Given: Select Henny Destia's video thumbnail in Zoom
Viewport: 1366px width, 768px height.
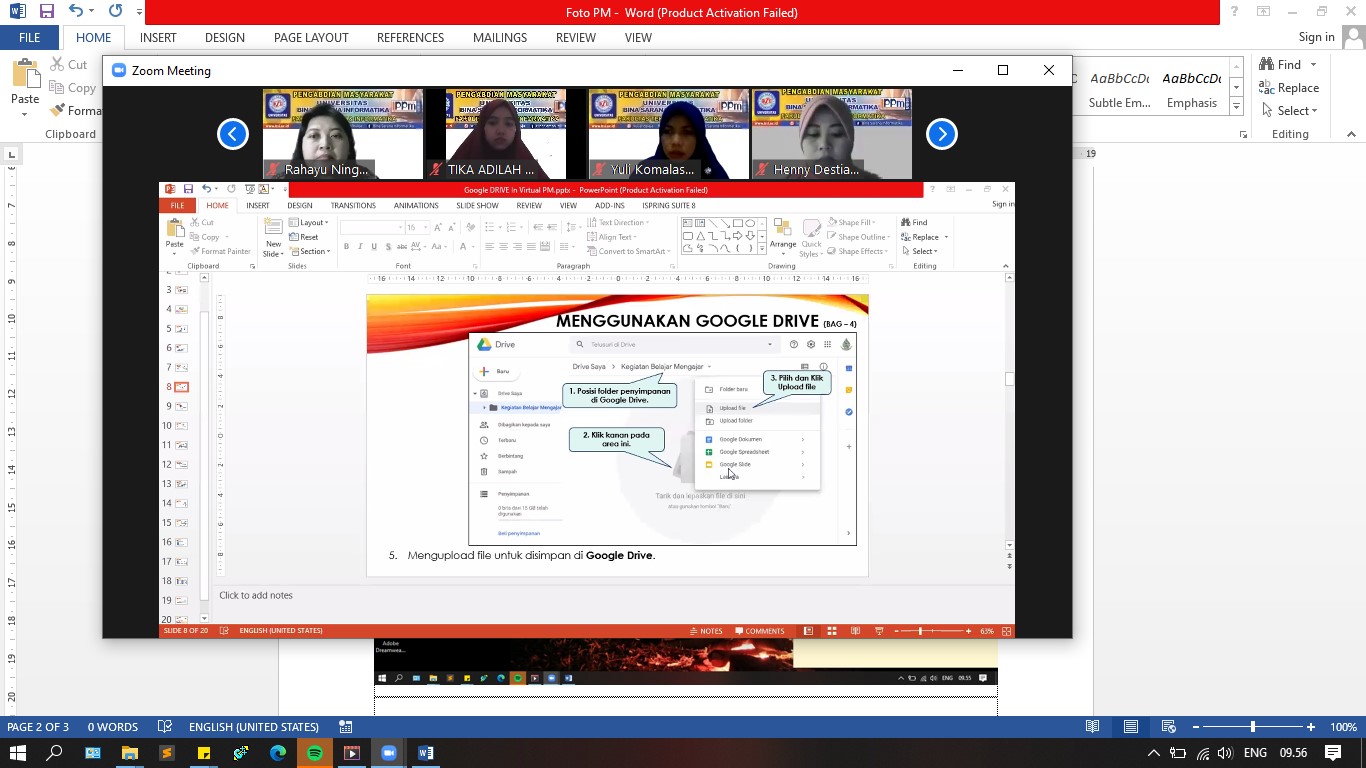Looking at the screenshot, I should tap(832, 134).
